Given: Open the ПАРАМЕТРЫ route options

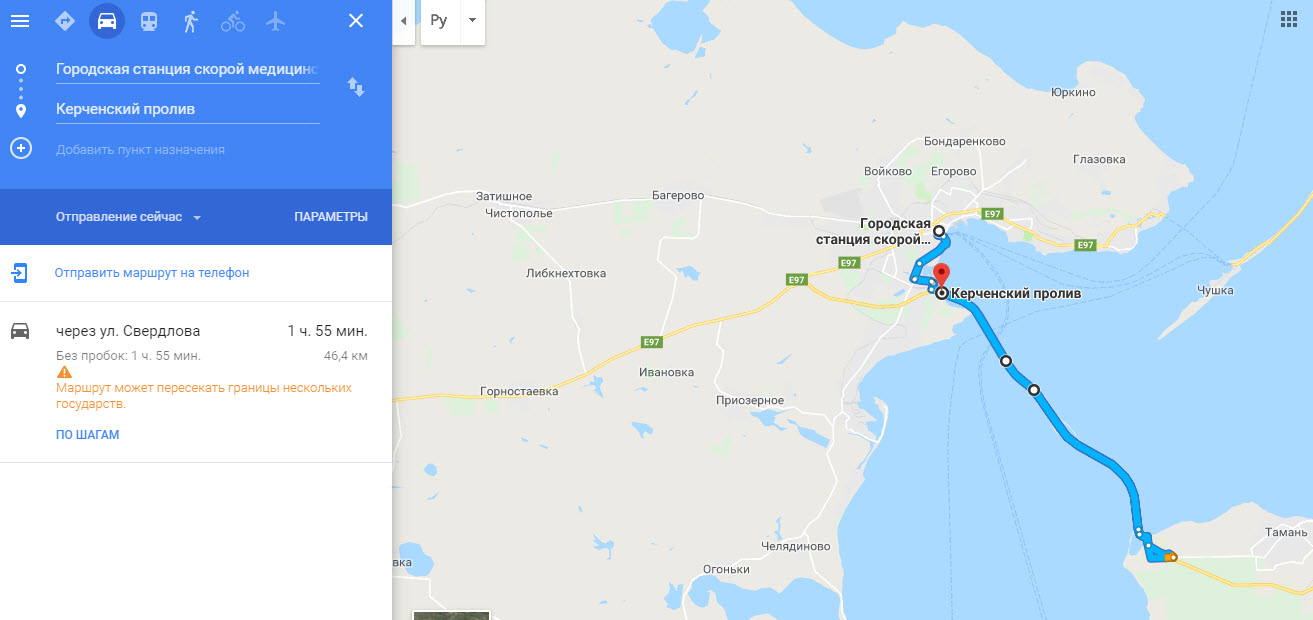Looking at the screenshot, I should click(x=331, y=217).
